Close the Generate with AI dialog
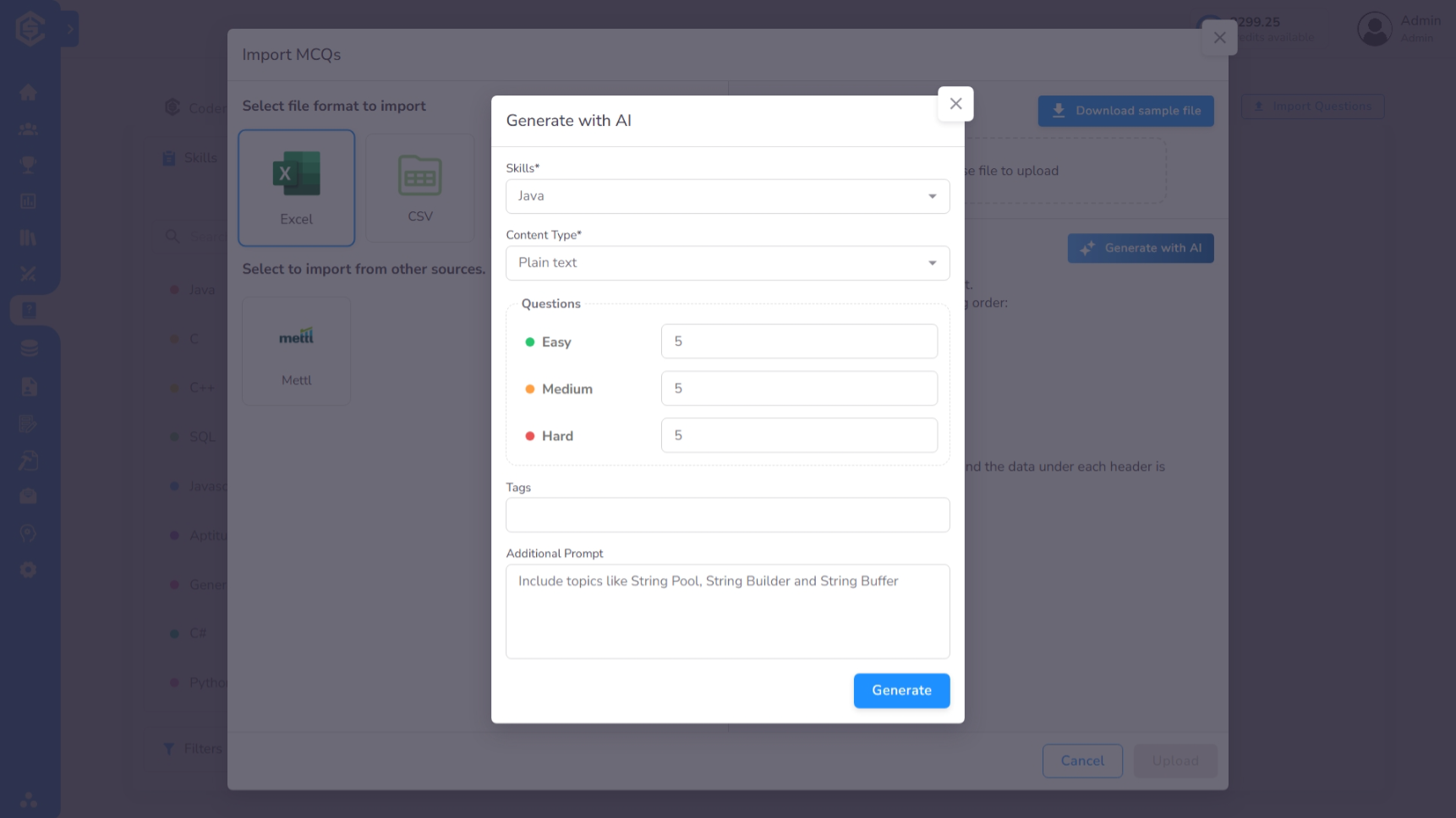The width and height of the screenshot is (1456, 818). [x=955, y=104]
